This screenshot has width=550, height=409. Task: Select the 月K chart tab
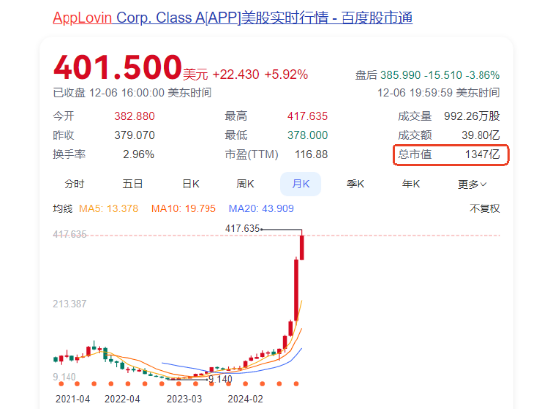point(301,184)
